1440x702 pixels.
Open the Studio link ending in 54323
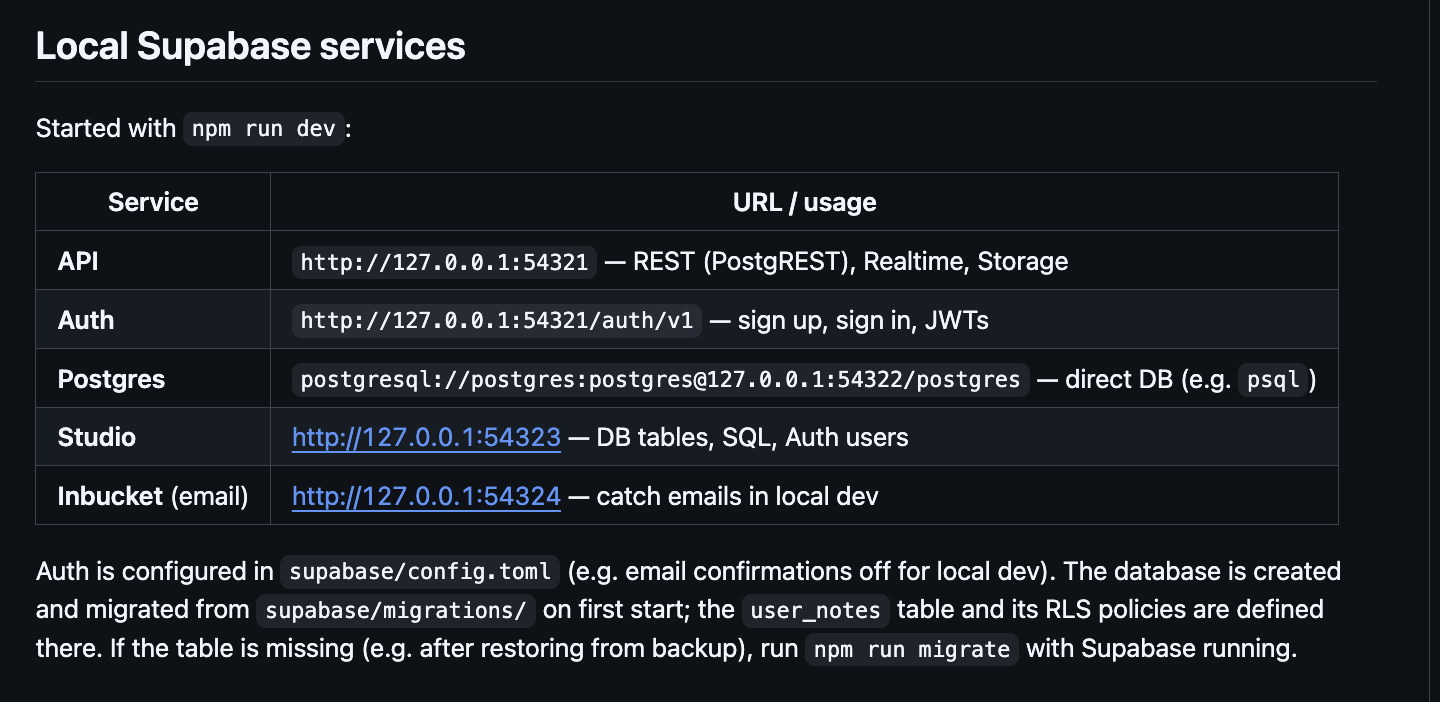click(x=426, y=437)
